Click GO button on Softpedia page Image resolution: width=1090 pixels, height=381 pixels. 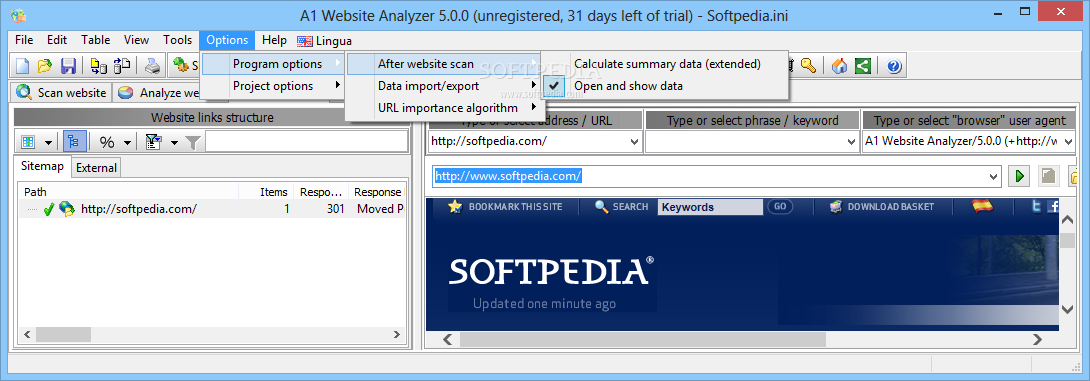pos(780,206)
